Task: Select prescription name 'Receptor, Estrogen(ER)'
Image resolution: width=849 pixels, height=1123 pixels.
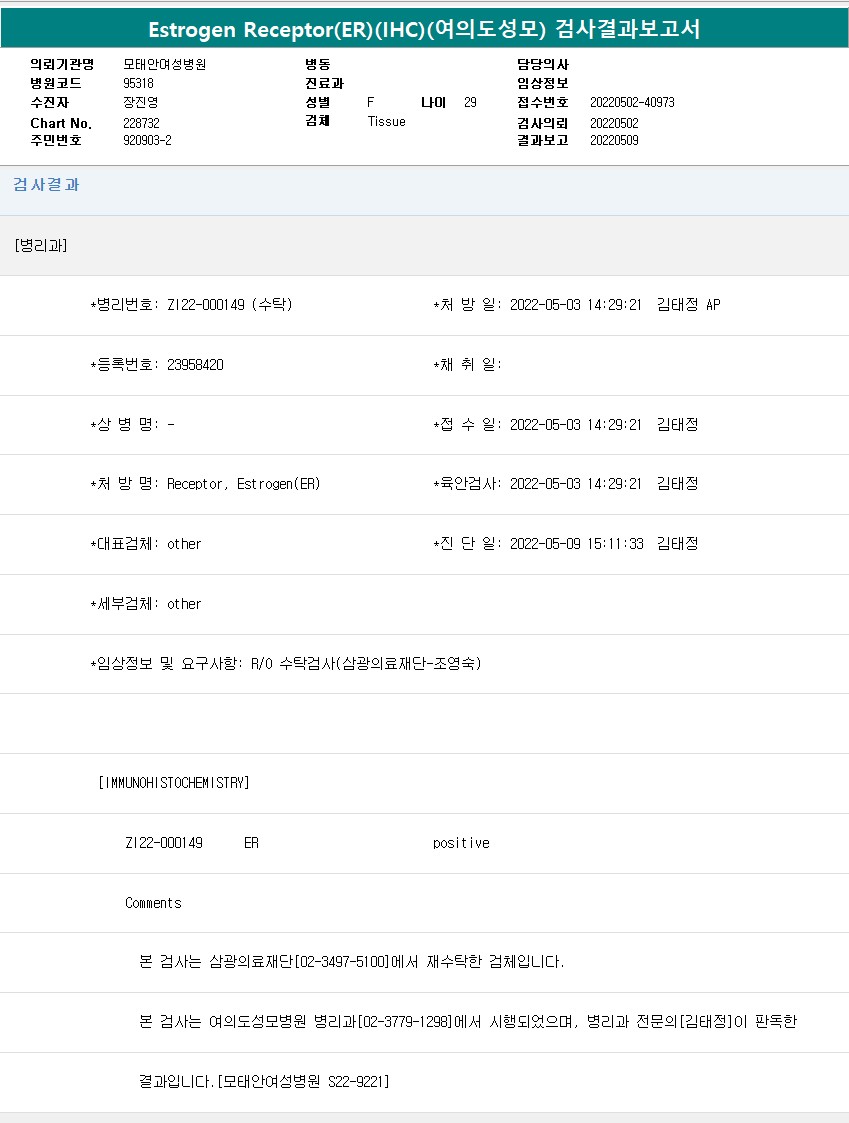Action: (244, 484)
